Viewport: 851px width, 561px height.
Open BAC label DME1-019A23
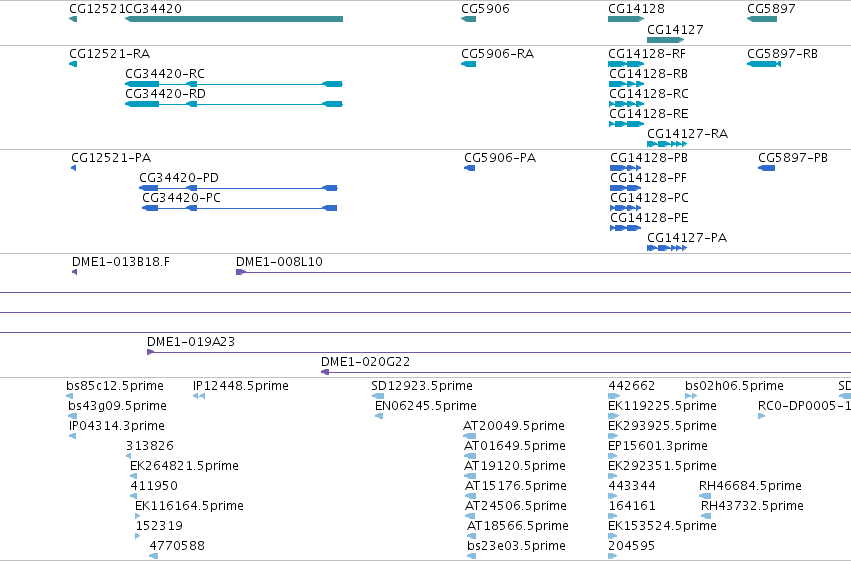click(191, 342)
